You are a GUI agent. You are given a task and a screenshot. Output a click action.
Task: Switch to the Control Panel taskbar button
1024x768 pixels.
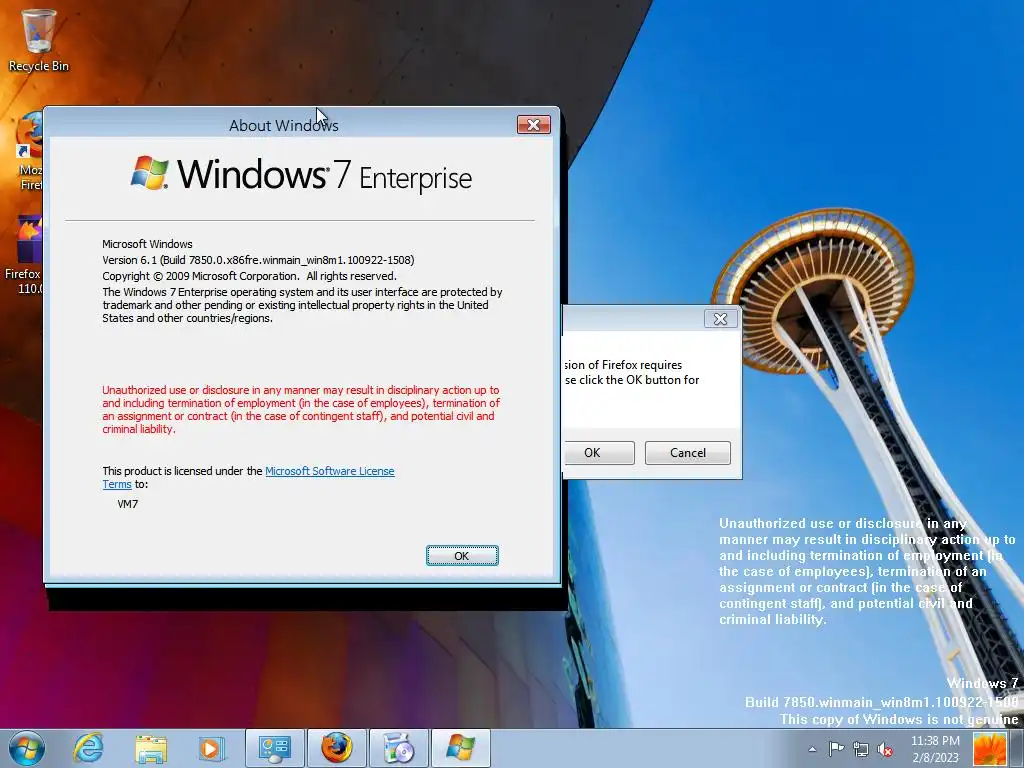pos(274,748)
